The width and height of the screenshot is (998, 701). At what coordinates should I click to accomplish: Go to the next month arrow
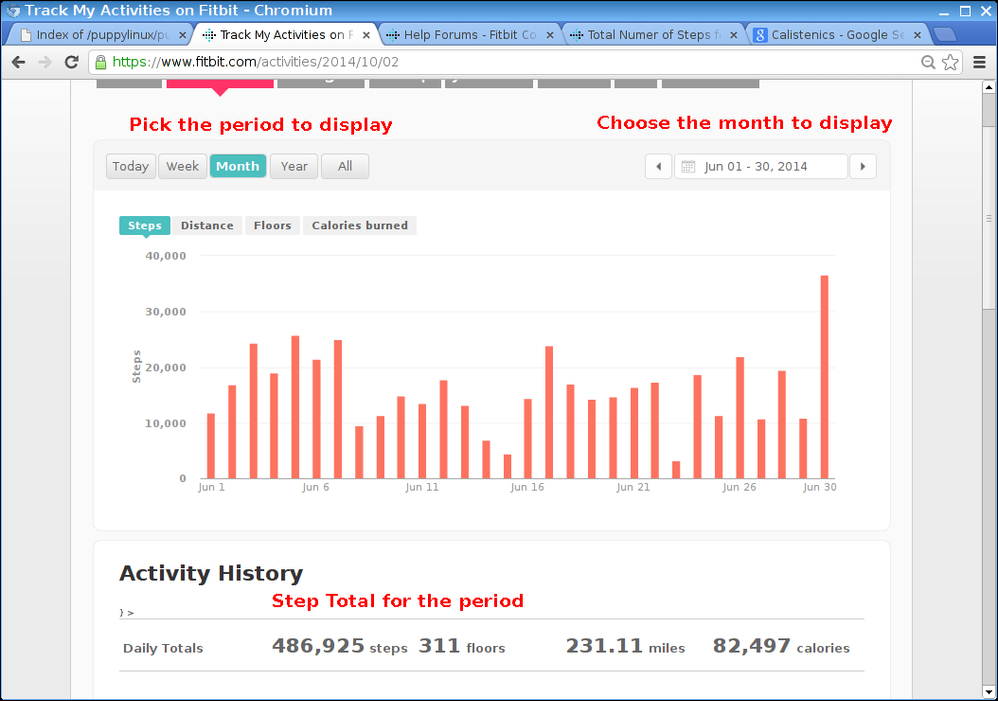863,166
